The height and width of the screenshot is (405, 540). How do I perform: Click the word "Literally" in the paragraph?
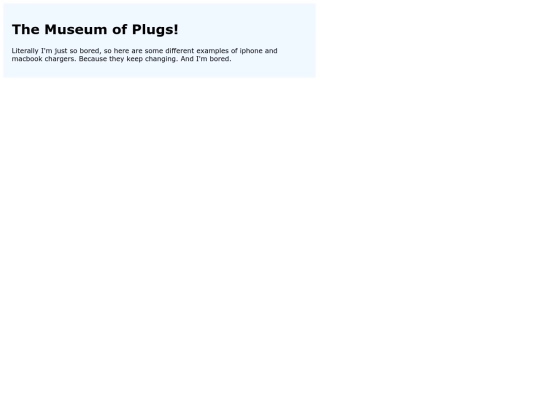coord(25,51)
